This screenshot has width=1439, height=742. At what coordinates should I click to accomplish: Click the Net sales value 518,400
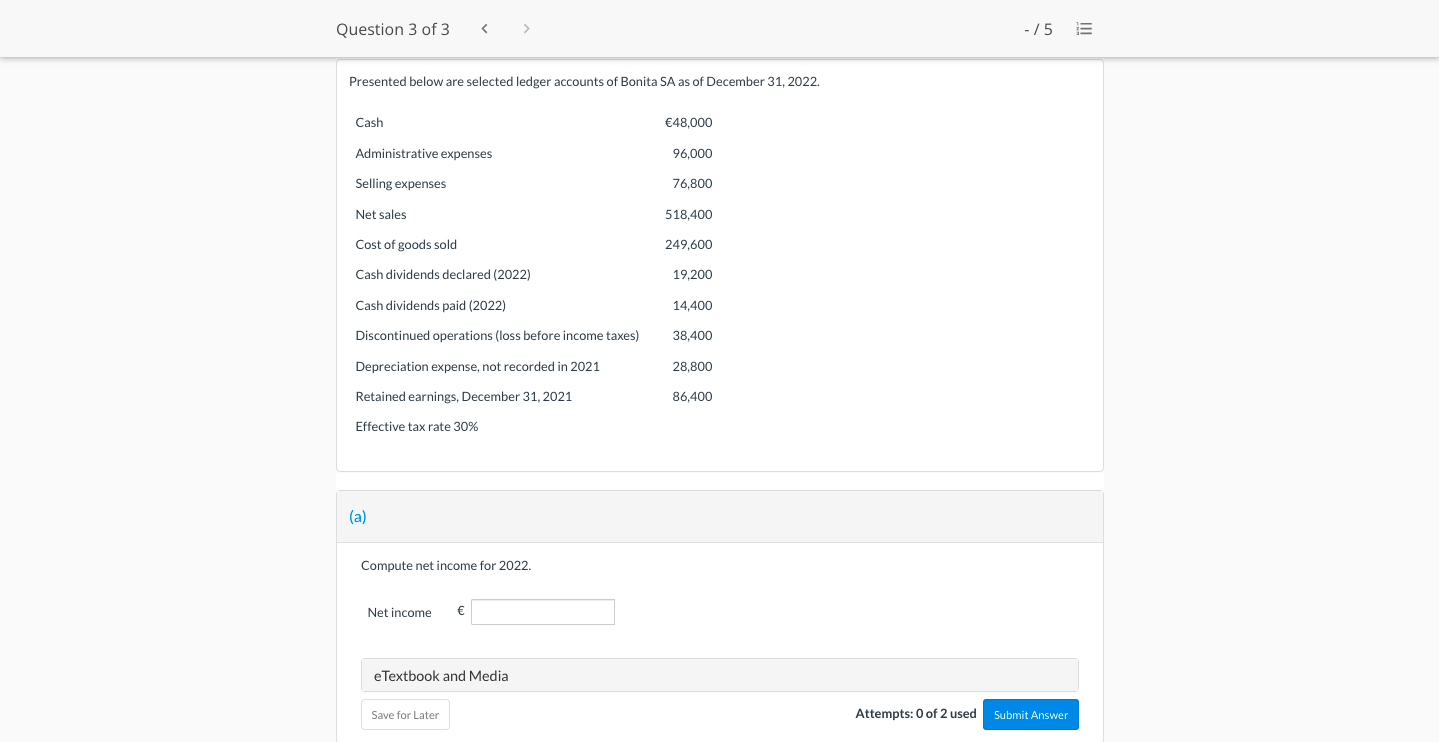click(688, 214)
